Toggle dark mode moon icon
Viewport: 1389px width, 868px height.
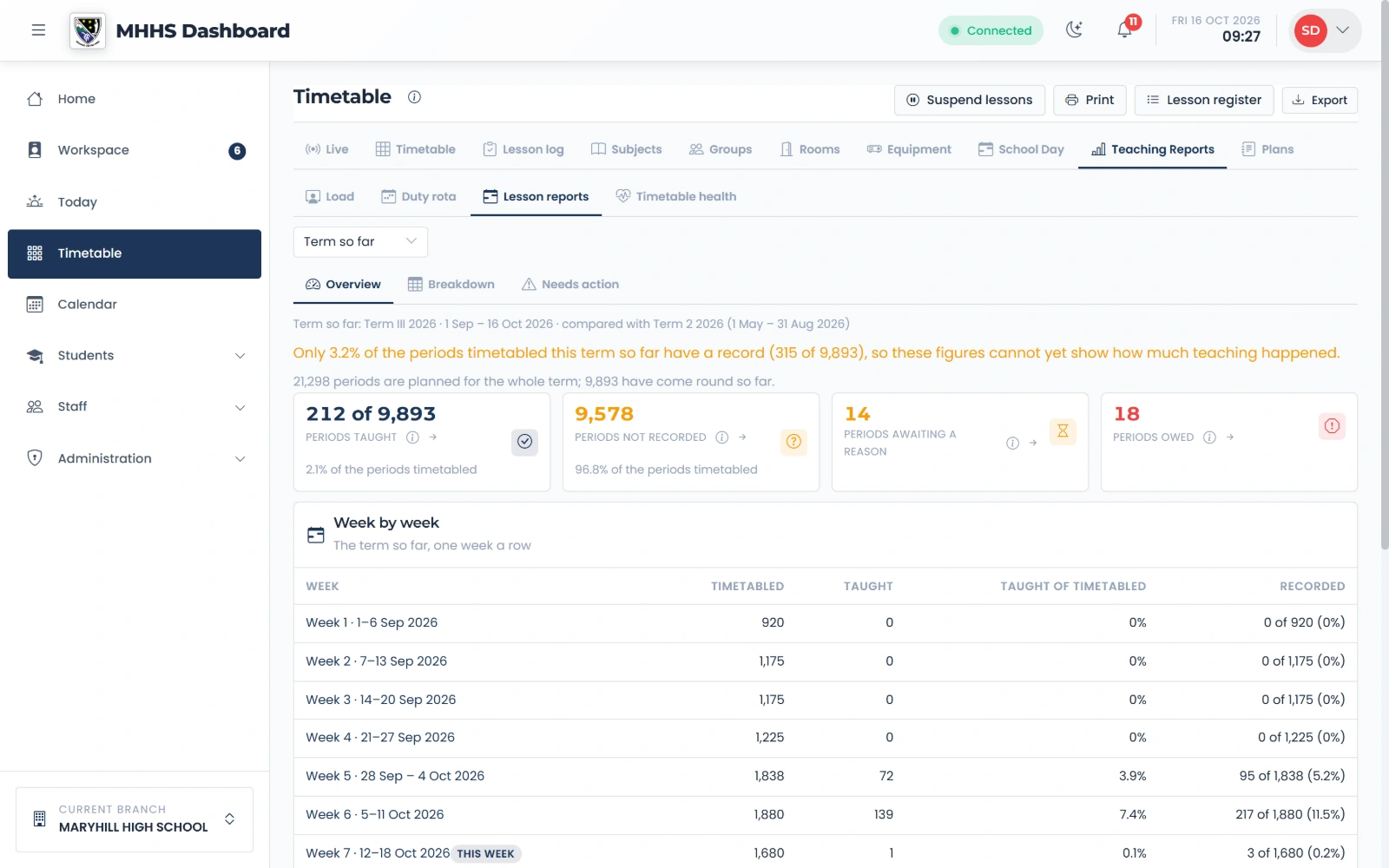click(x=1075, y=30)
